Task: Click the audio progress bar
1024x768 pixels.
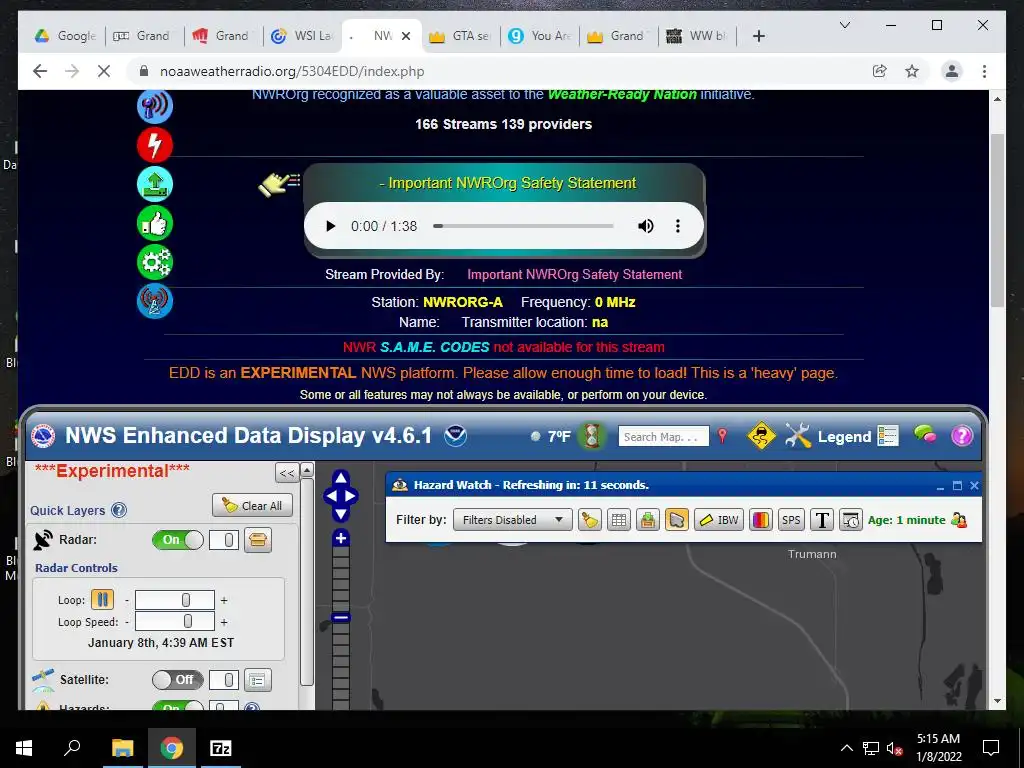Action: click(x=523, y=226)
